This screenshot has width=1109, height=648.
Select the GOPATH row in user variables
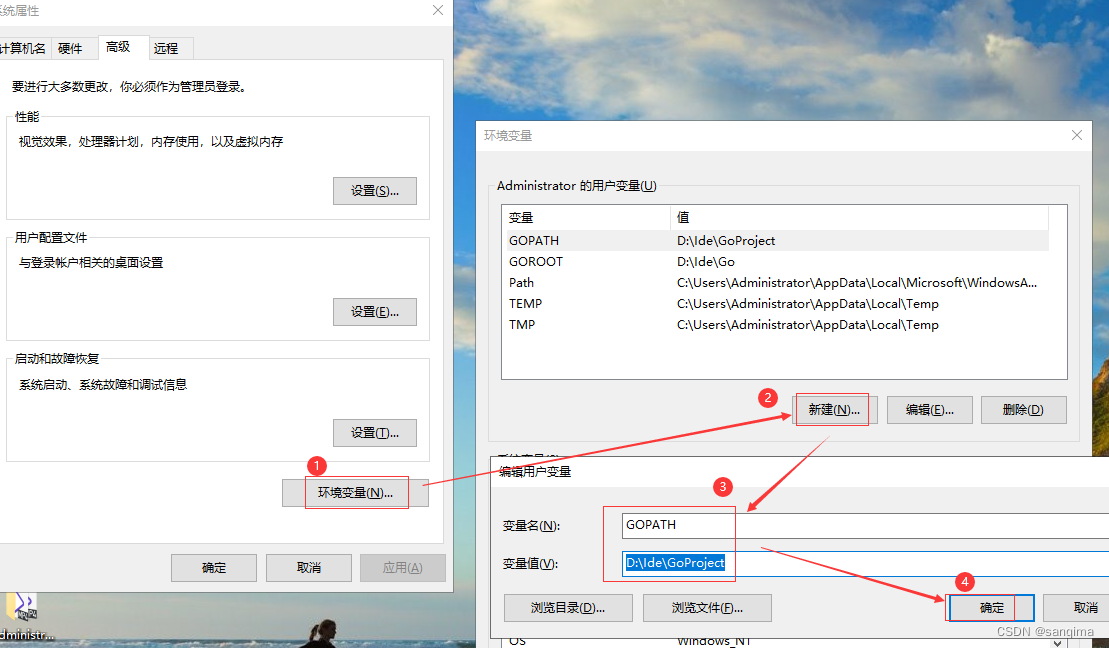coord(777,241)
